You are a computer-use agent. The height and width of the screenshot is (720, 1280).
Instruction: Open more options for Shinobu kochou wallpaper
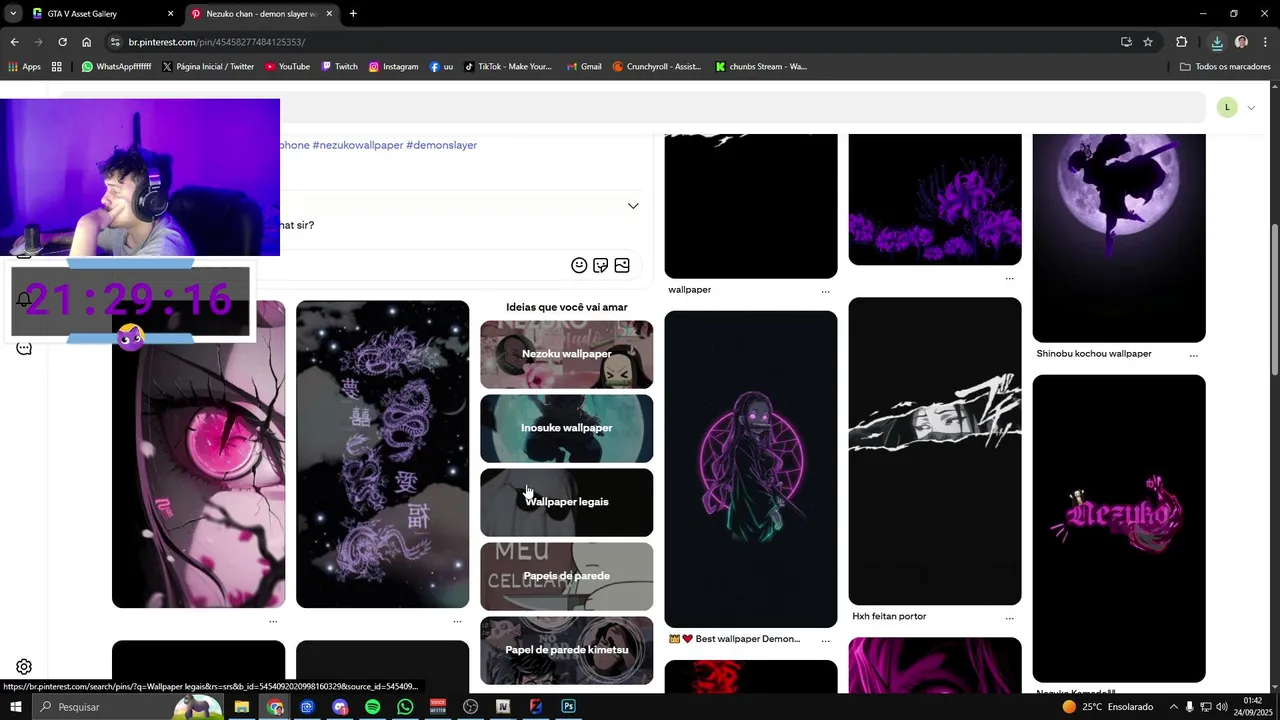pos(1193,355)
